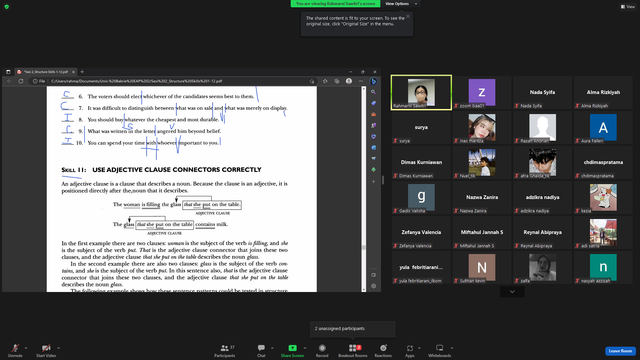Select Rahmarni Savitri's video tile
The width and height of the screenshot is (640, 360).
[421, 92]
